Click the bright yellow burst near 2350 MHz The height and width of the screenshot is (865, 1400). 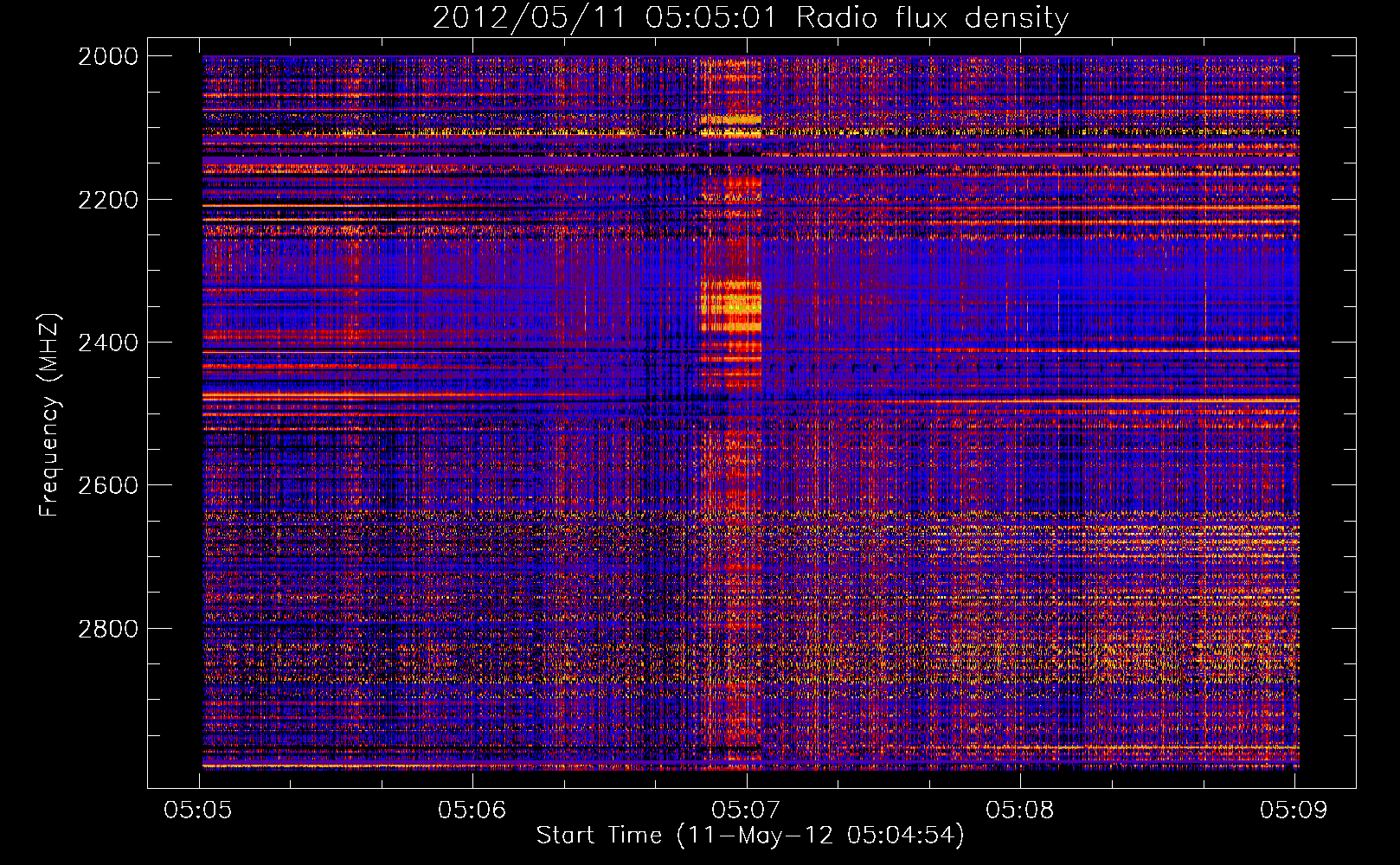[x=729, y=306]
